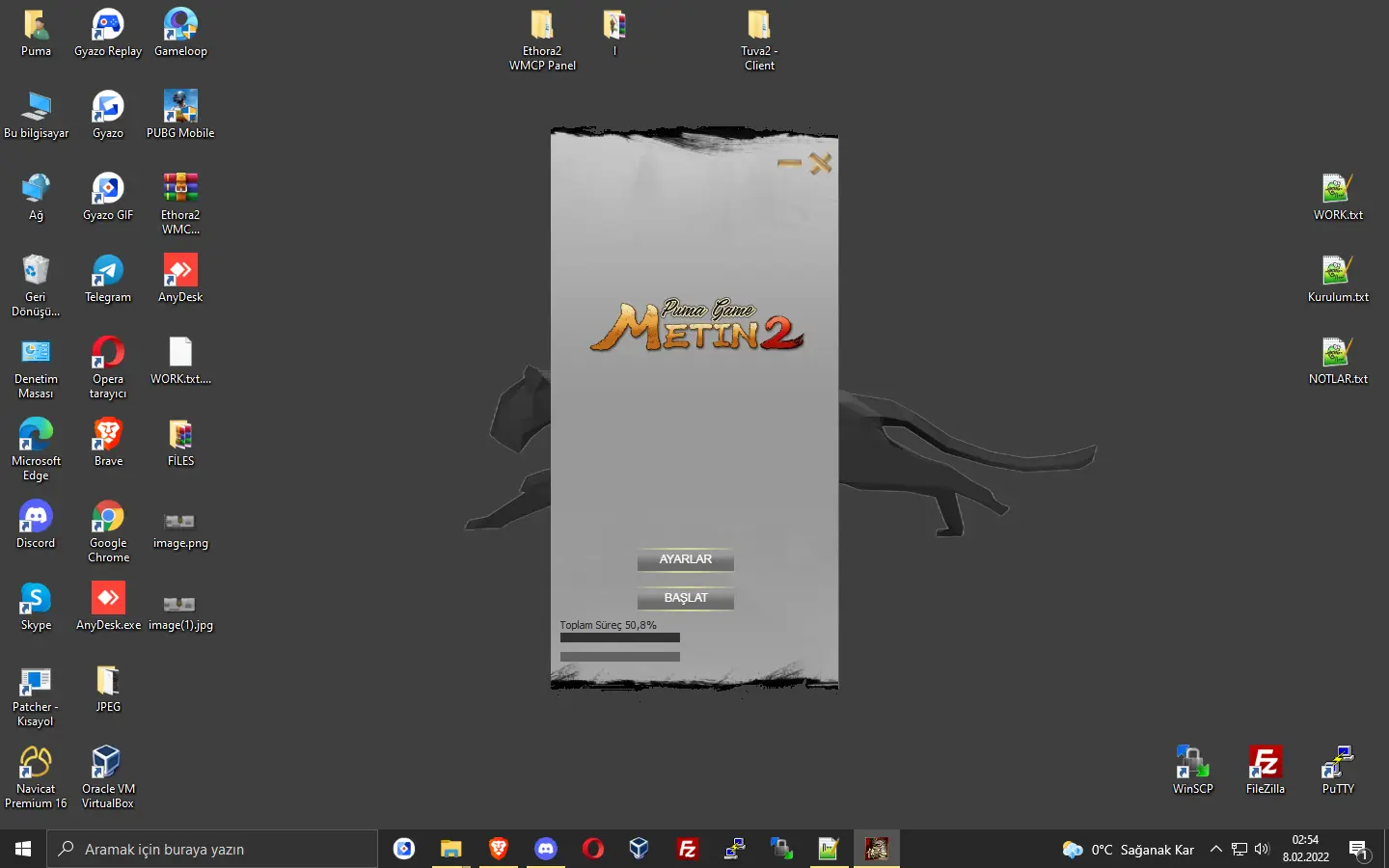The height and width of the screenshot is (868, 1389).
Task: Select the image.png file thumbnail
Action: click(x=180, y=530)
